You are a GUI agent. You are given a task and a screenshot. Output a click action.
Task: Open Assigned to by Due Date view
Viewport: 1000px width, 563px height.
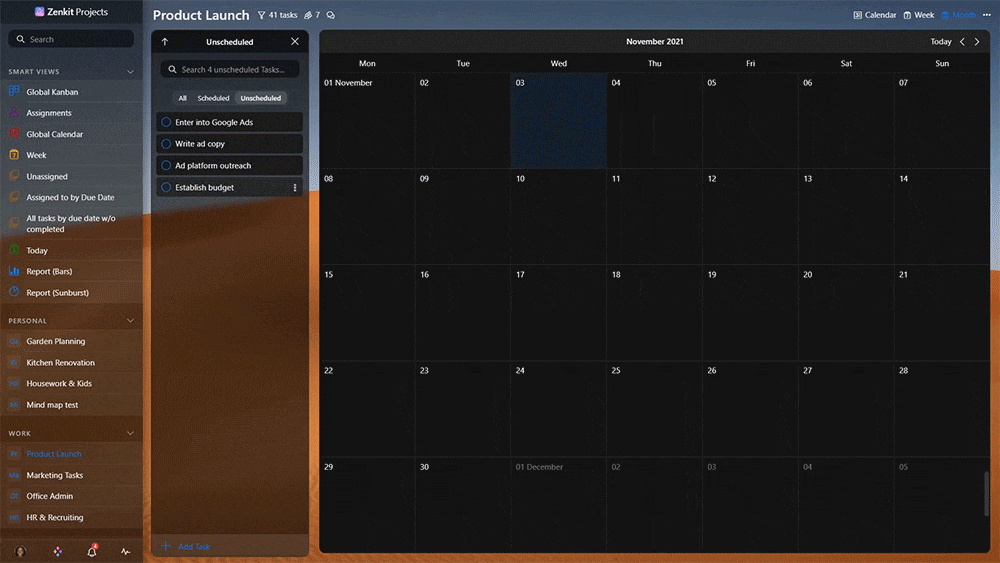[x=71, y=198]
